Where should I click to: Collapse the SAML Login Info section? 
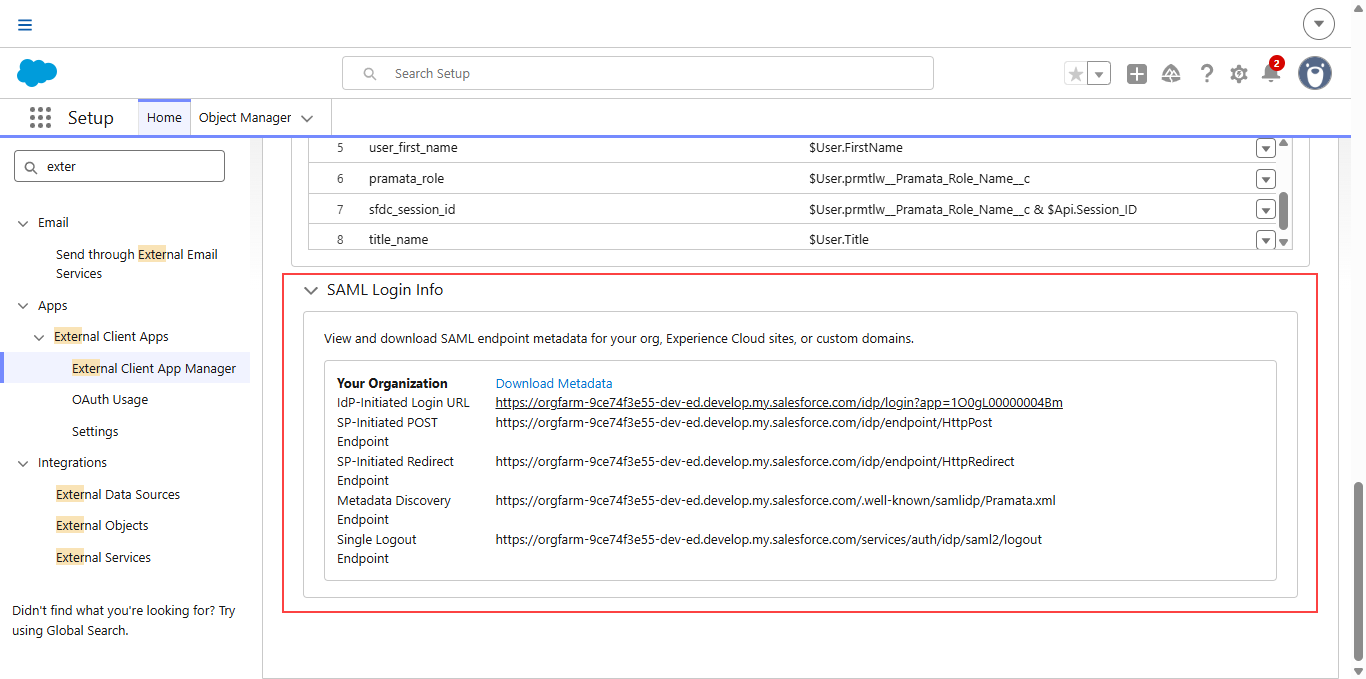311,290
